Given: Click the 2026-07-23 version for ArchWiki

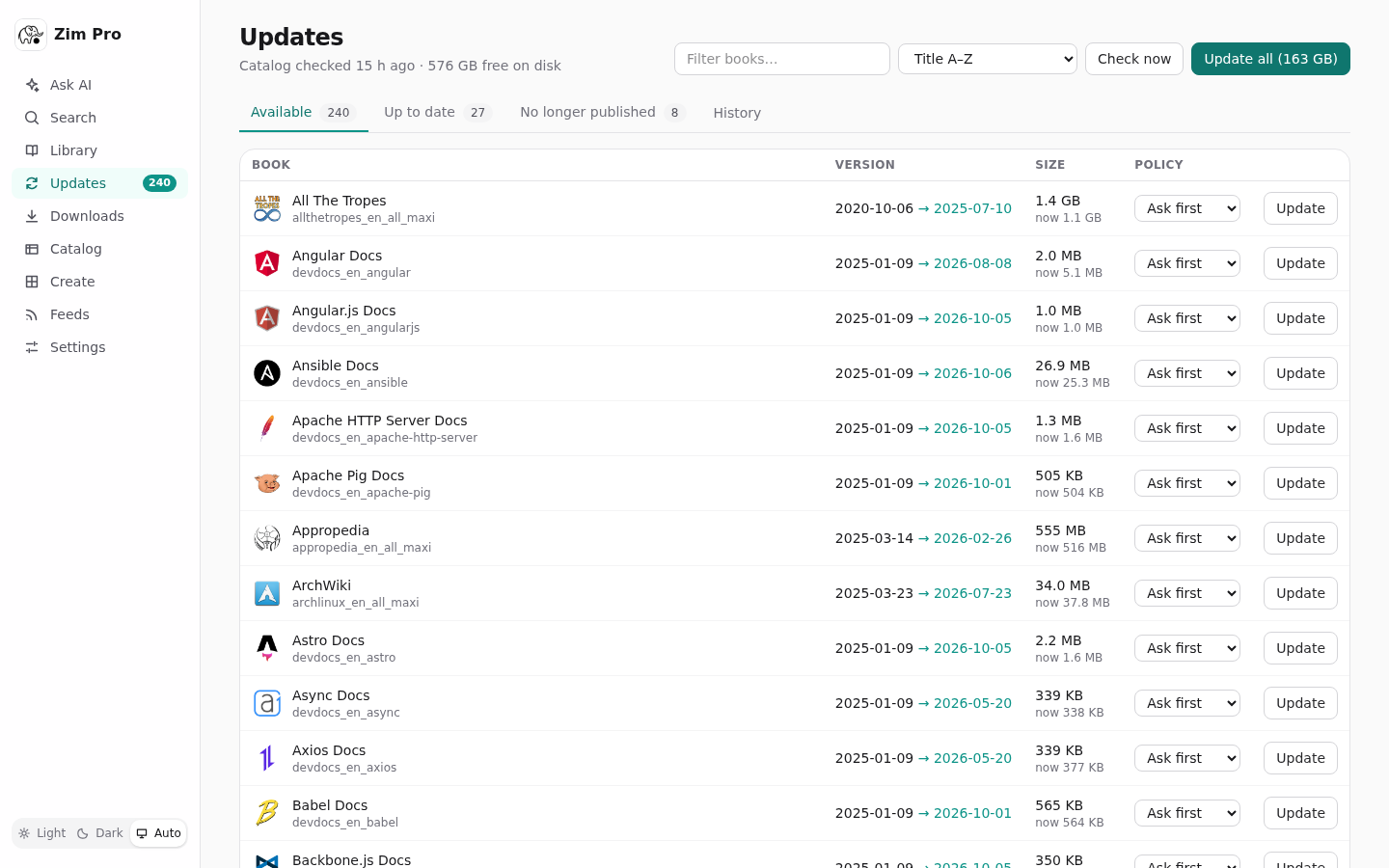Looking at the screenshot, I should pos(972,593).
